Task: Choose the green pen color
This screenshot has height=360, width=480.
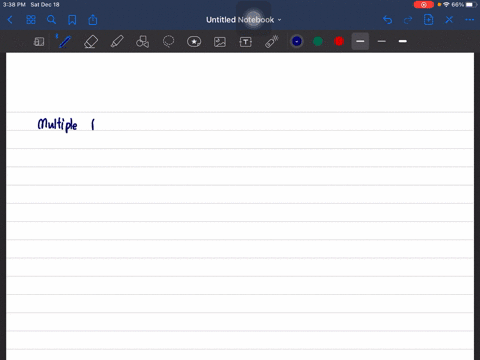Action: (x=318, y=41)
